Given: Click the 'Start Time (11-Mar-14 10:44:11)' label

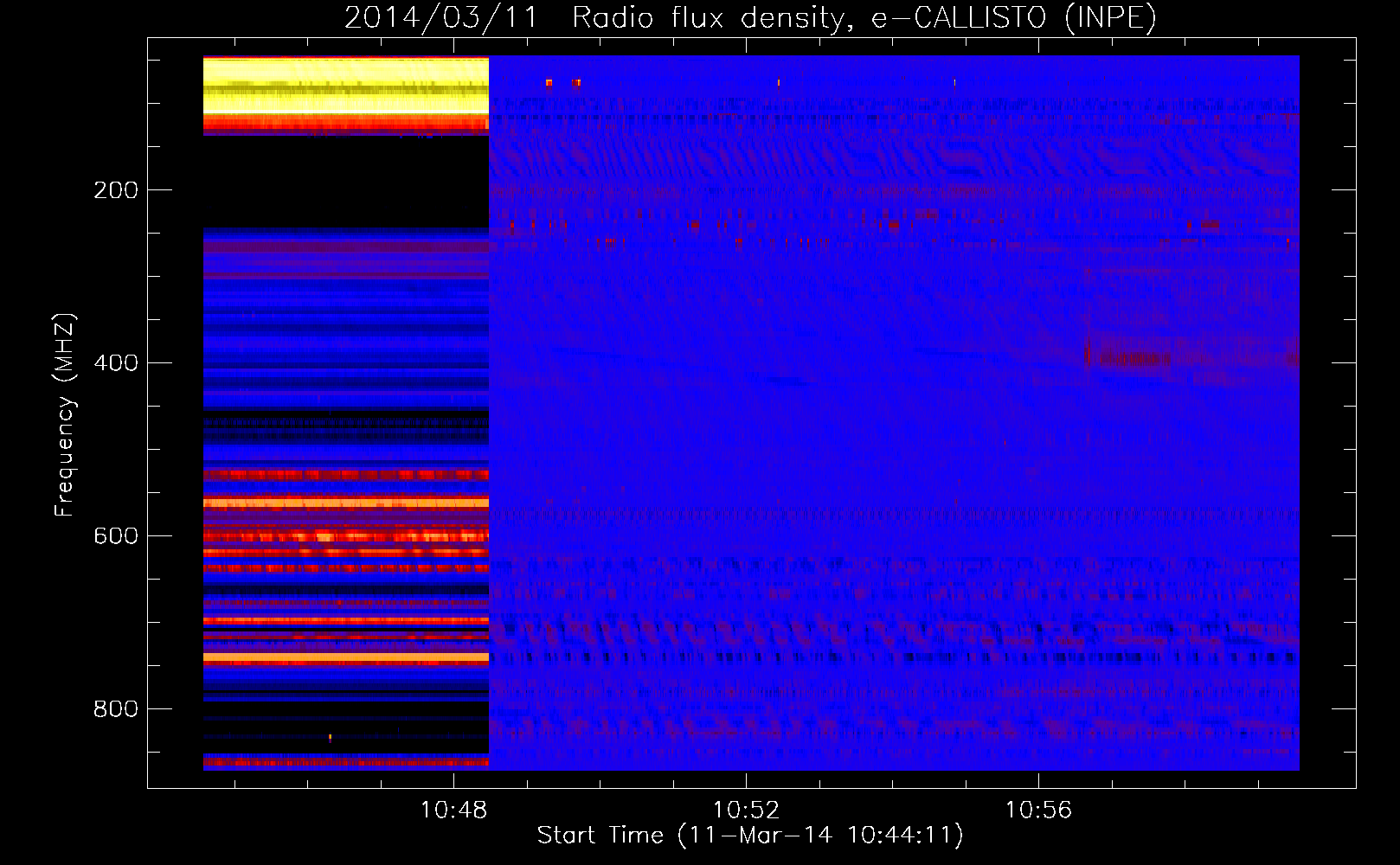Looking at the screenshot, I should click(750, 836).
